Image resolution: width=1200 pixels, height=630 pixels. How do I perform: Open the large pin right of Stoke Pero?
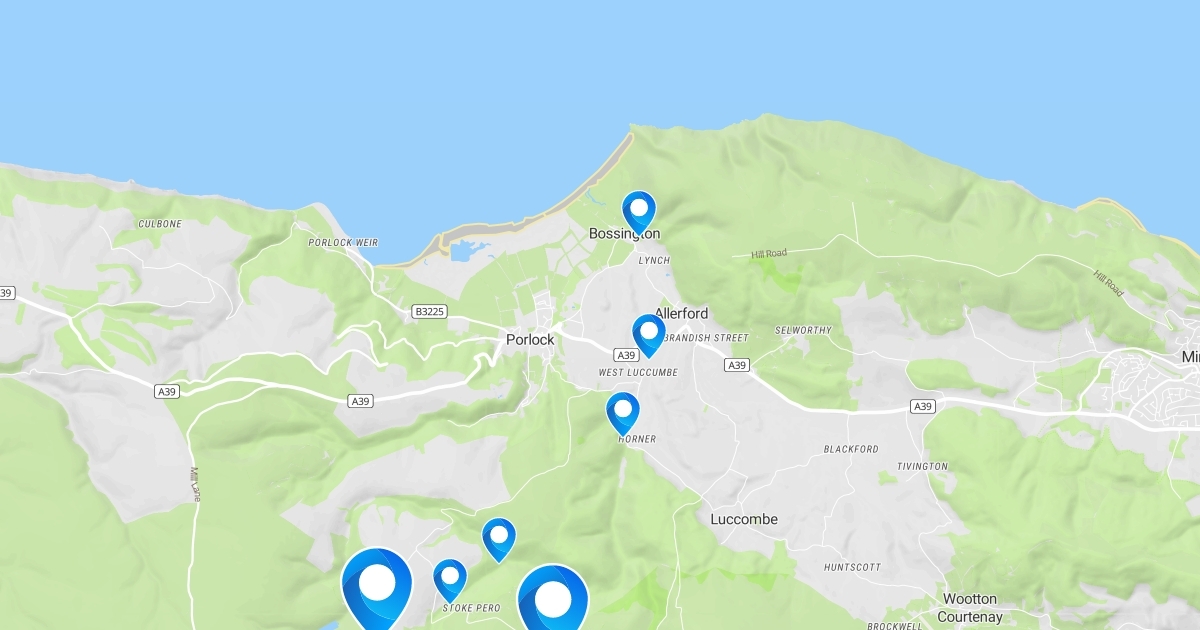[553, 601]
